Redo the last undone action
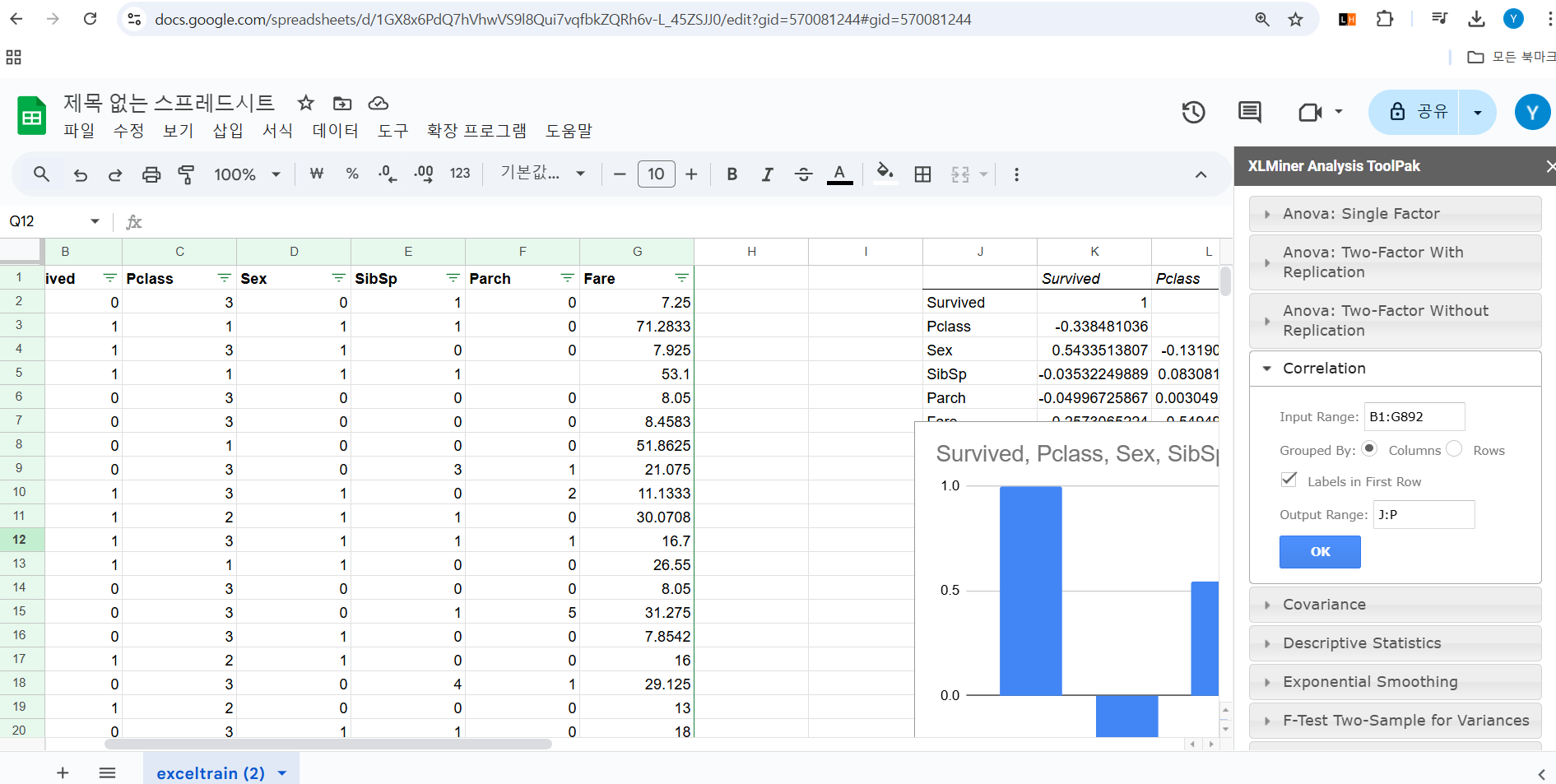Viewport: 1556px width, 784px height. (x=115, y=174)
